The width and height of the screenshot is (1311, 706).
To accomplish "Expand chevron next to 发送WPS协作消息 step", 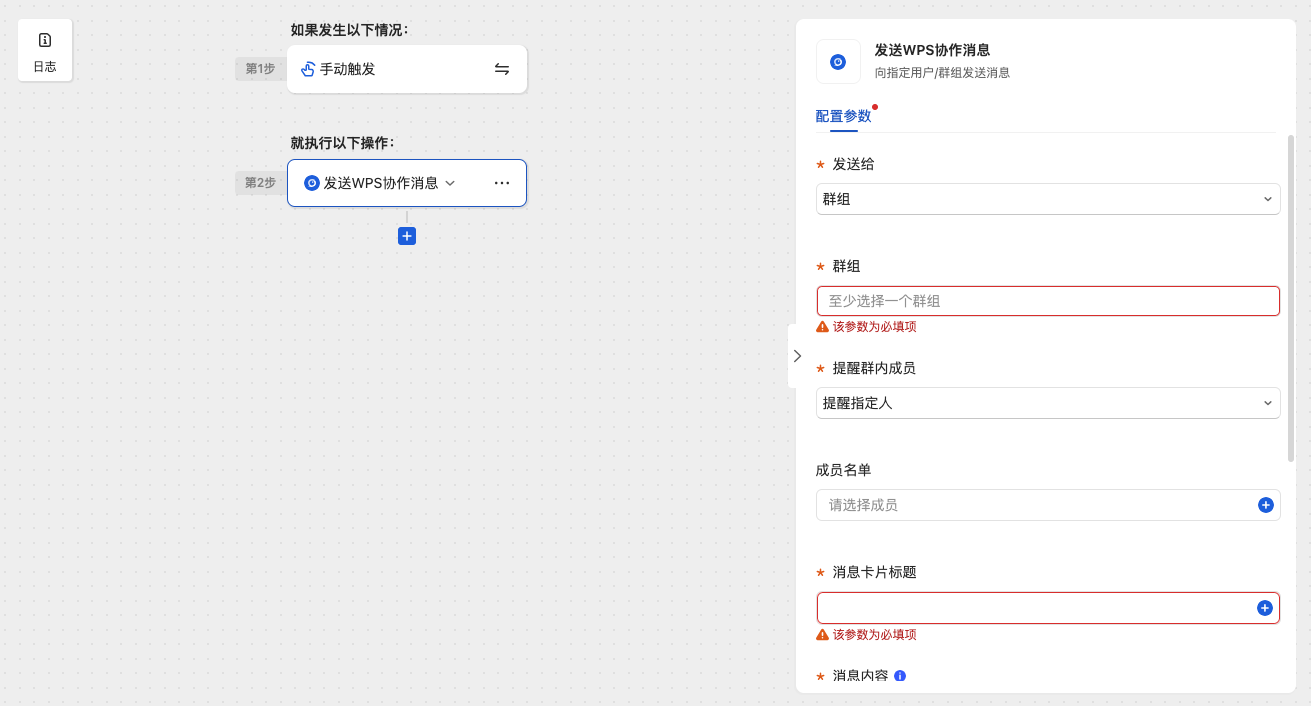I will [x=450, y=183].
